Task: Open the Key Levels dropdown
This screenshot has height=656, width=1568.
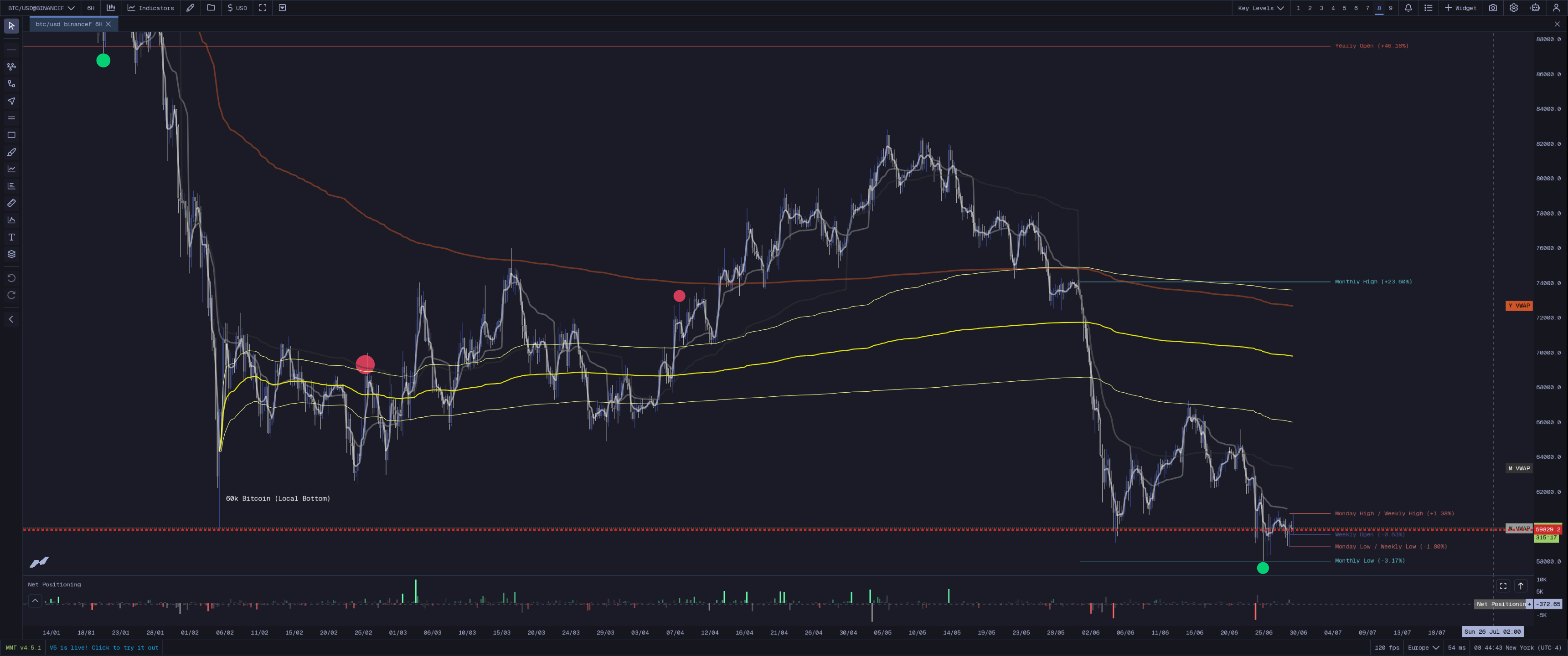Action: [x=1261, y=8]
